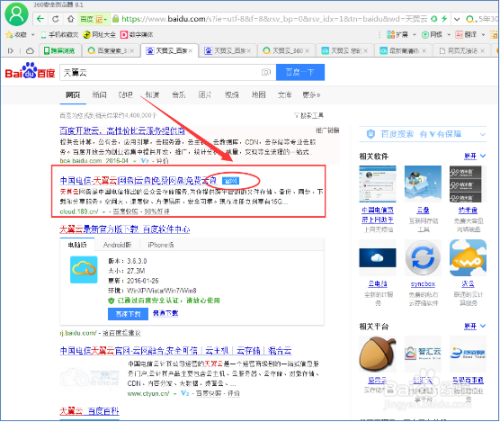Expand the arrow next to 翻译

click(483, 34)
